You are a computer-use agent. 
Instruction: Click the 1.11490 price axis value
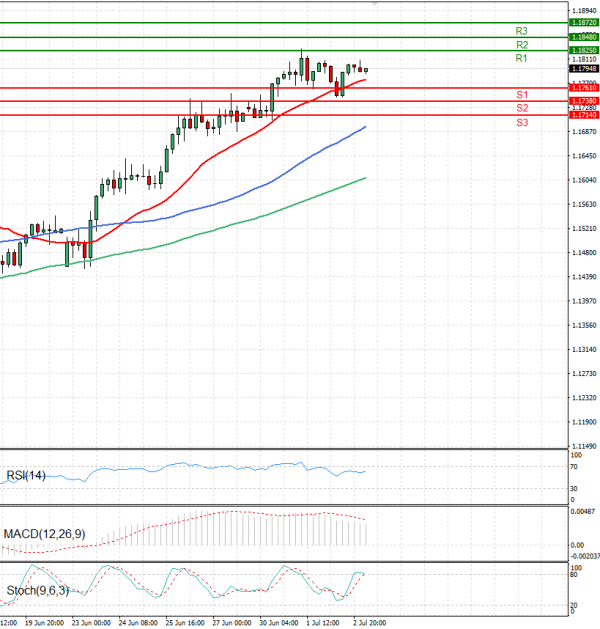tap(584, 446)
